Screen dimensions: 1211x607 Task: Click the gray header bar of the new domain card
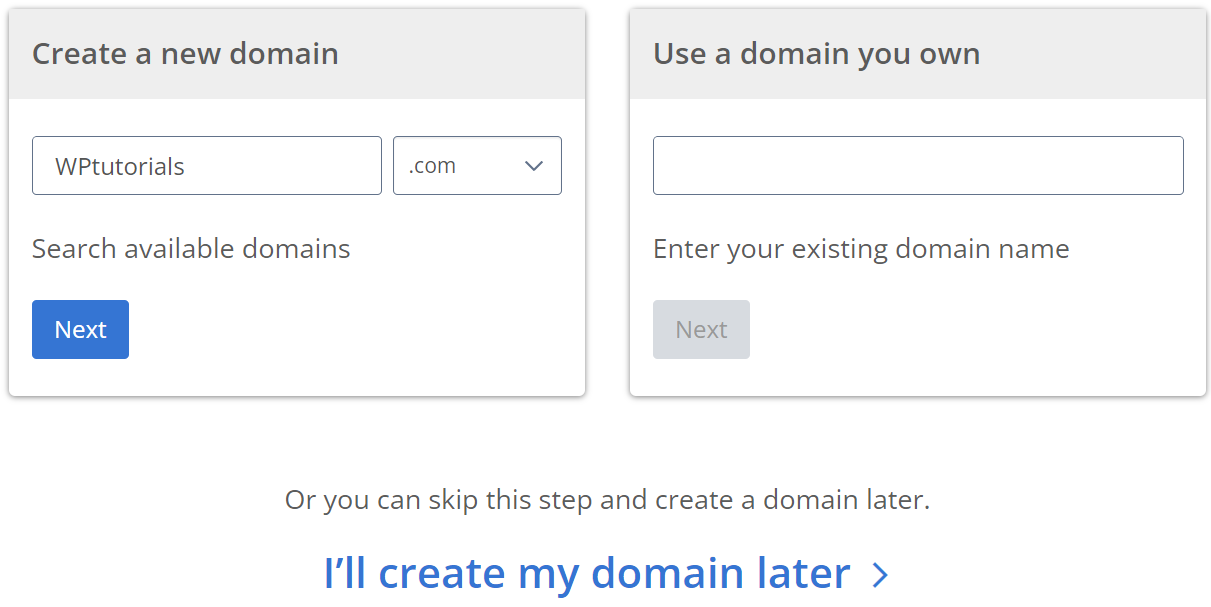297,54
